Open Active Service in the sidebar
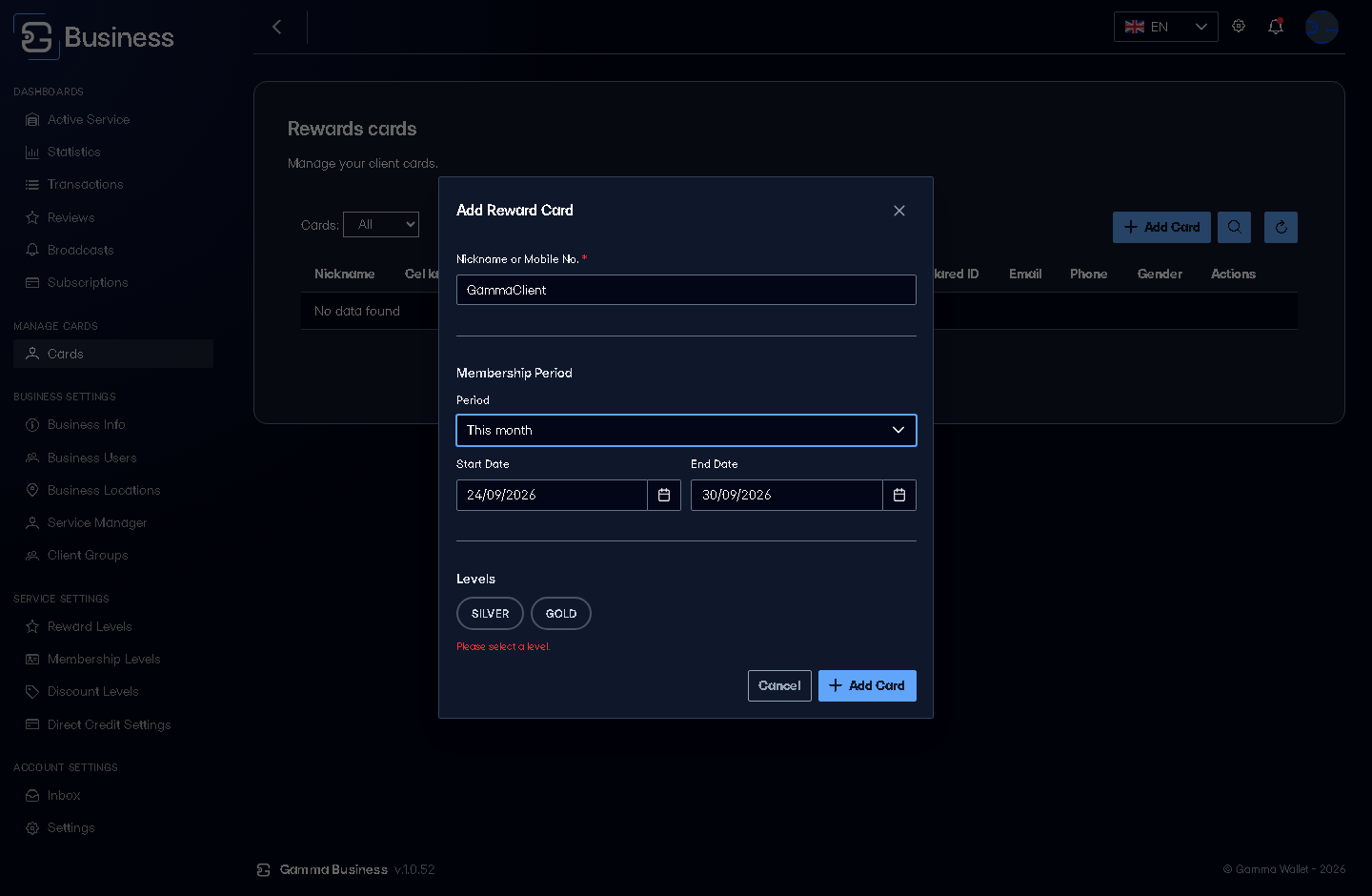 tap(113, 119)
